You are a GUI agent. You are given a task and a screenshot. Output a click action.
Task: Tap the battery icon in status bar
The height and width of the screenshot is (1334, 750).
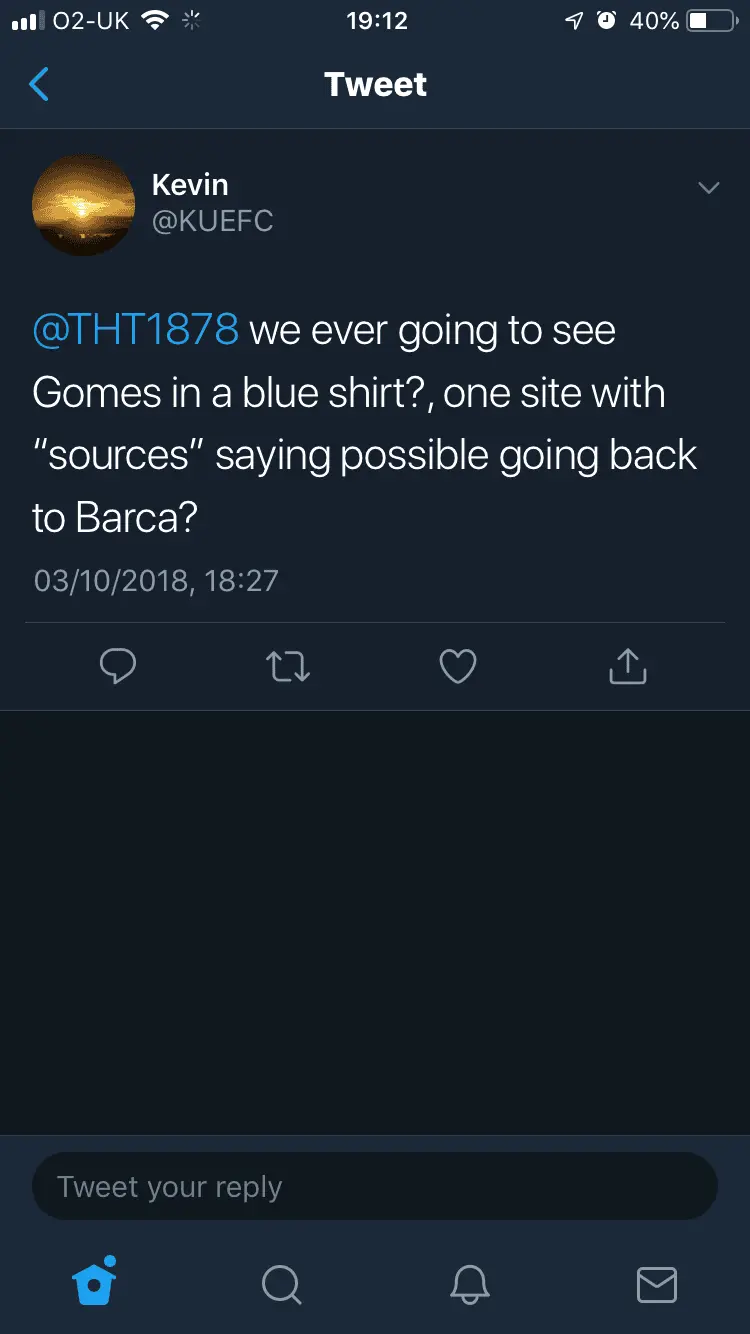click(712, 21)
